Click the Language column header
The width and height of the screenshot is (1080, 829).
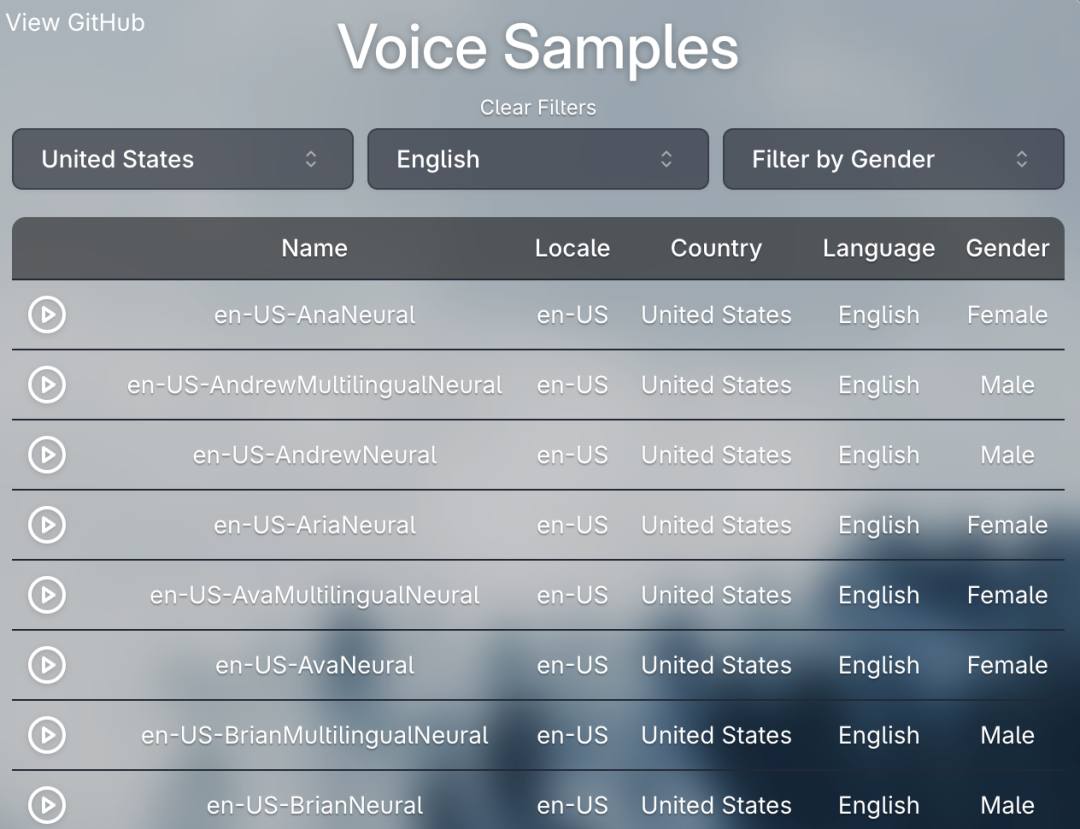tap(878, 248)
